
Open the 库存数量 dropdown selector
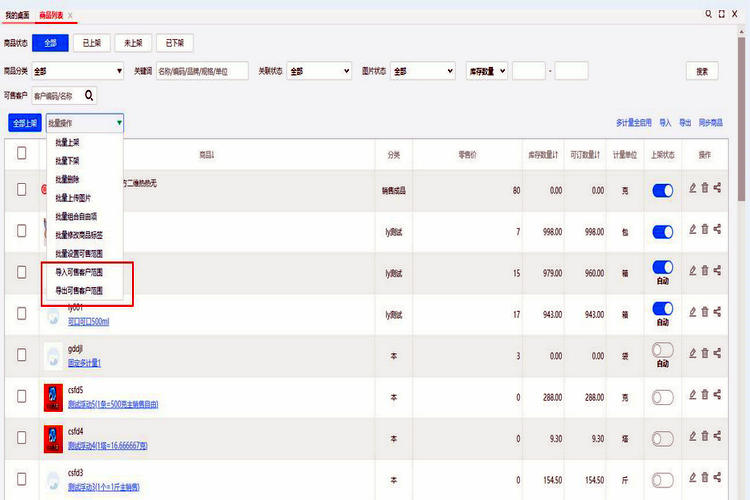pos(487,71)
